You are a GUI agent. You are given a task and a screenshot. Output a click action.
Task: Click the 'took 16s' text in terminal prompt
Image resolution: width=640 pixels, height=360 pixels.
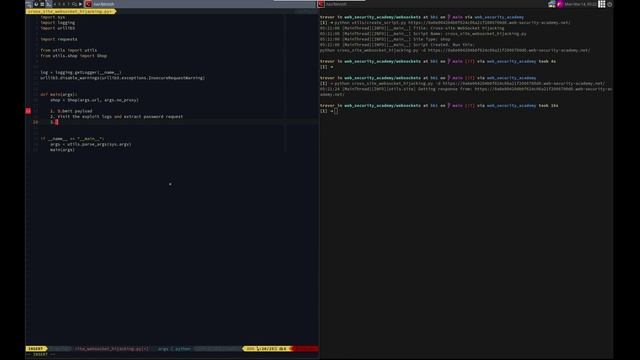549,106
